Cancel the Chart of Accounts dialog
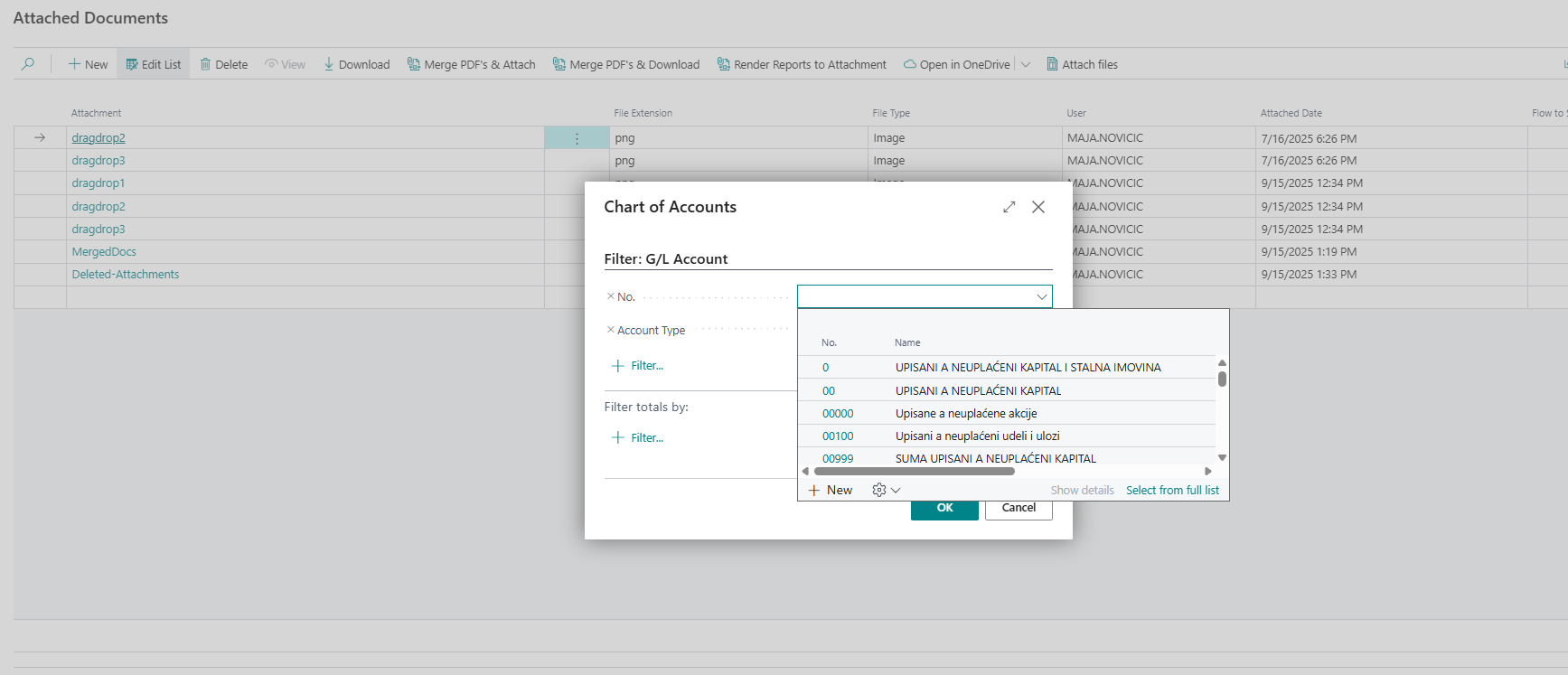 [x=1019, y=509]
